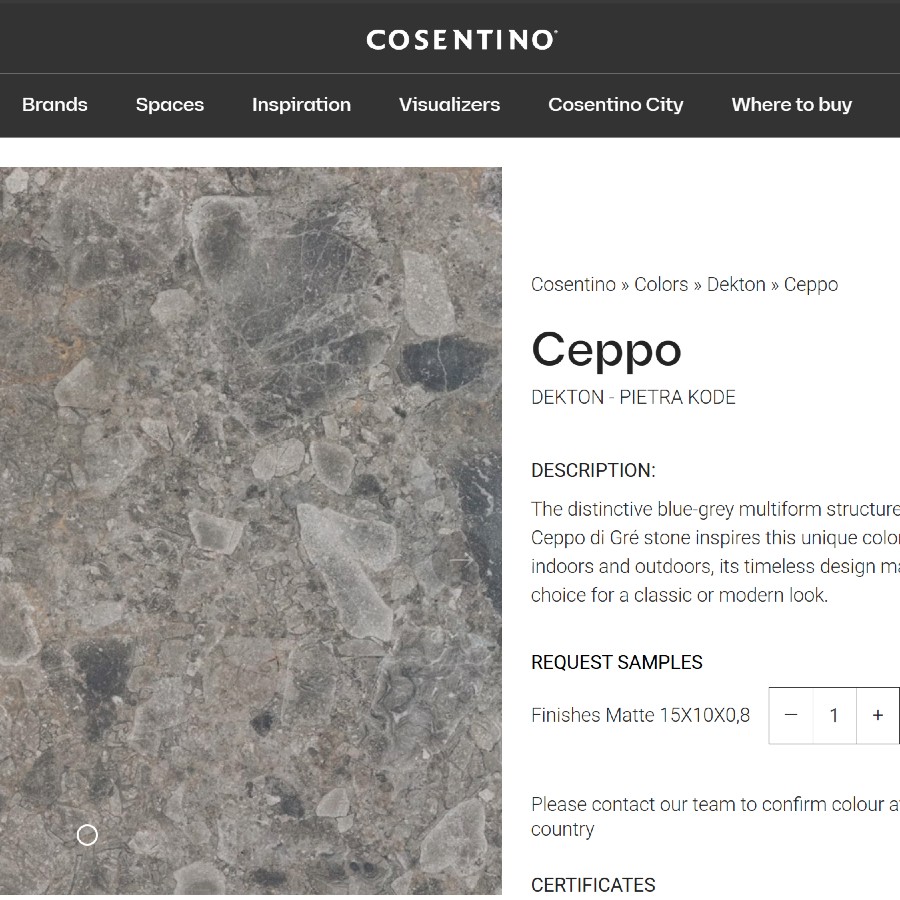
Task: Click the Cosentino logo
Action: point(460,38)
